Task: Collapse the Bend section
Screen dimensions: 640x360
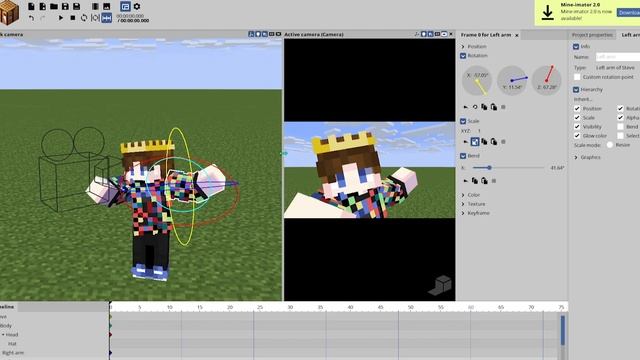Action: click(463, 156)
